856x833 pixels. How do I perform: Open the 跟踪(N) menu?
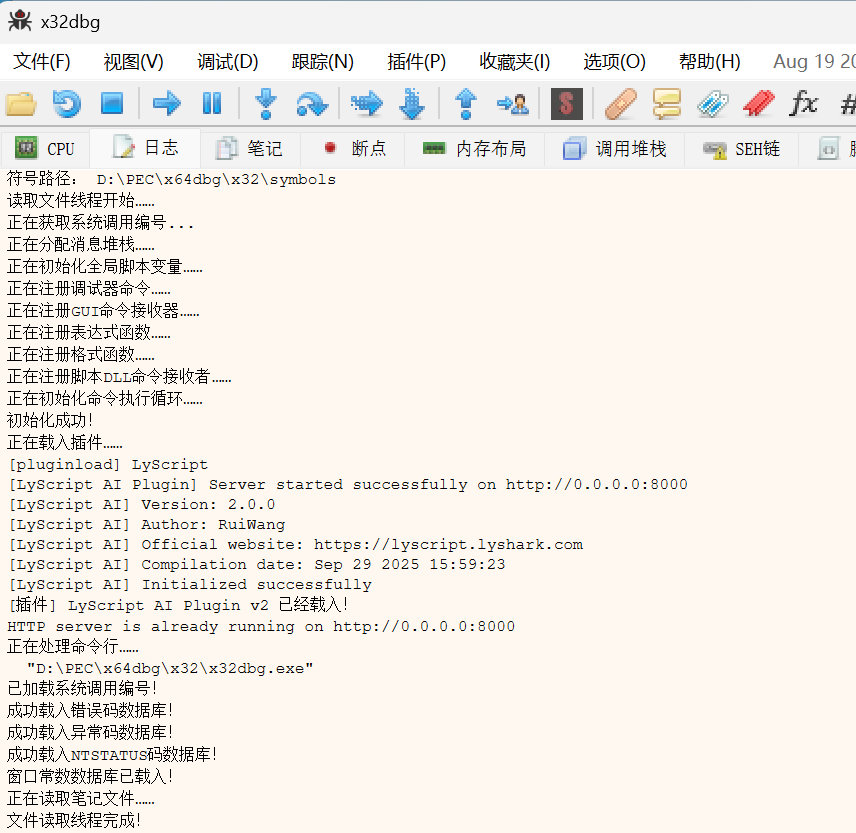pyautogui.click(x=322, y=62)
